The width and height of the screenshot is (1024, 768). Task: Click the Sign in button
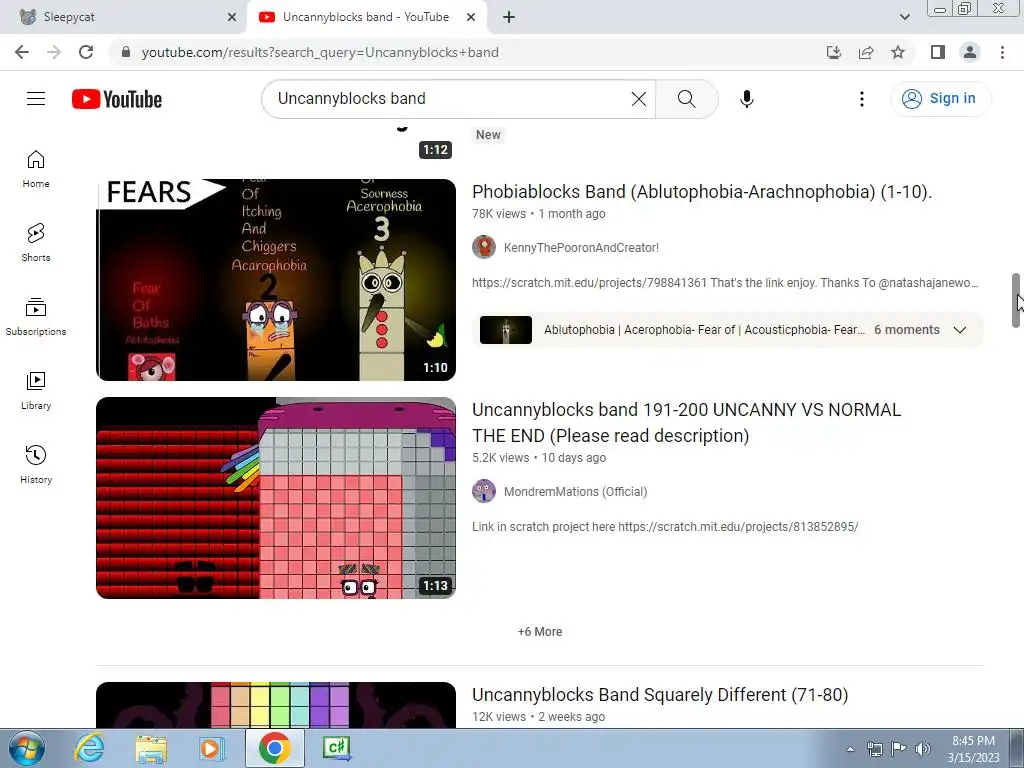[x=940, y=99]
